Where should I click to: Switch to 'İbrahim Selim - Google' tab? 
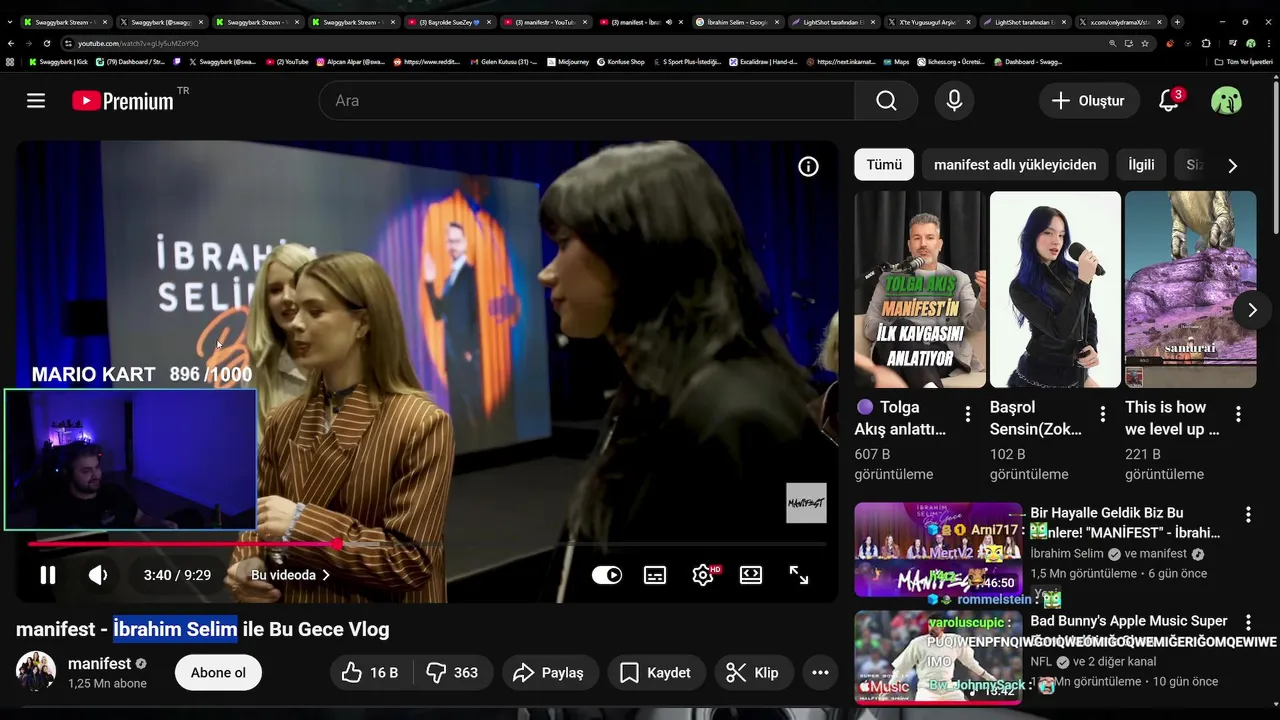pos(736,21)
